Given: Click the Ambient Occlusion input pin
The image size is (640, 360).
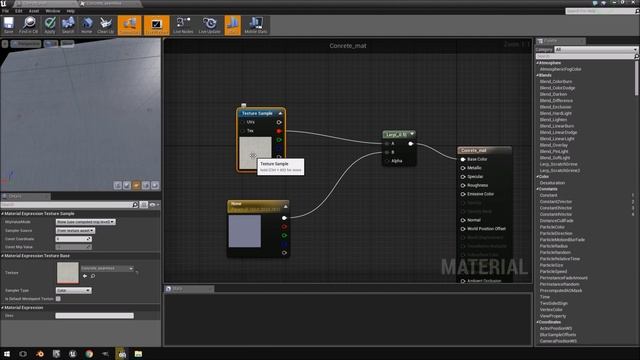Looking at the screenshot, I should point(463,281).
